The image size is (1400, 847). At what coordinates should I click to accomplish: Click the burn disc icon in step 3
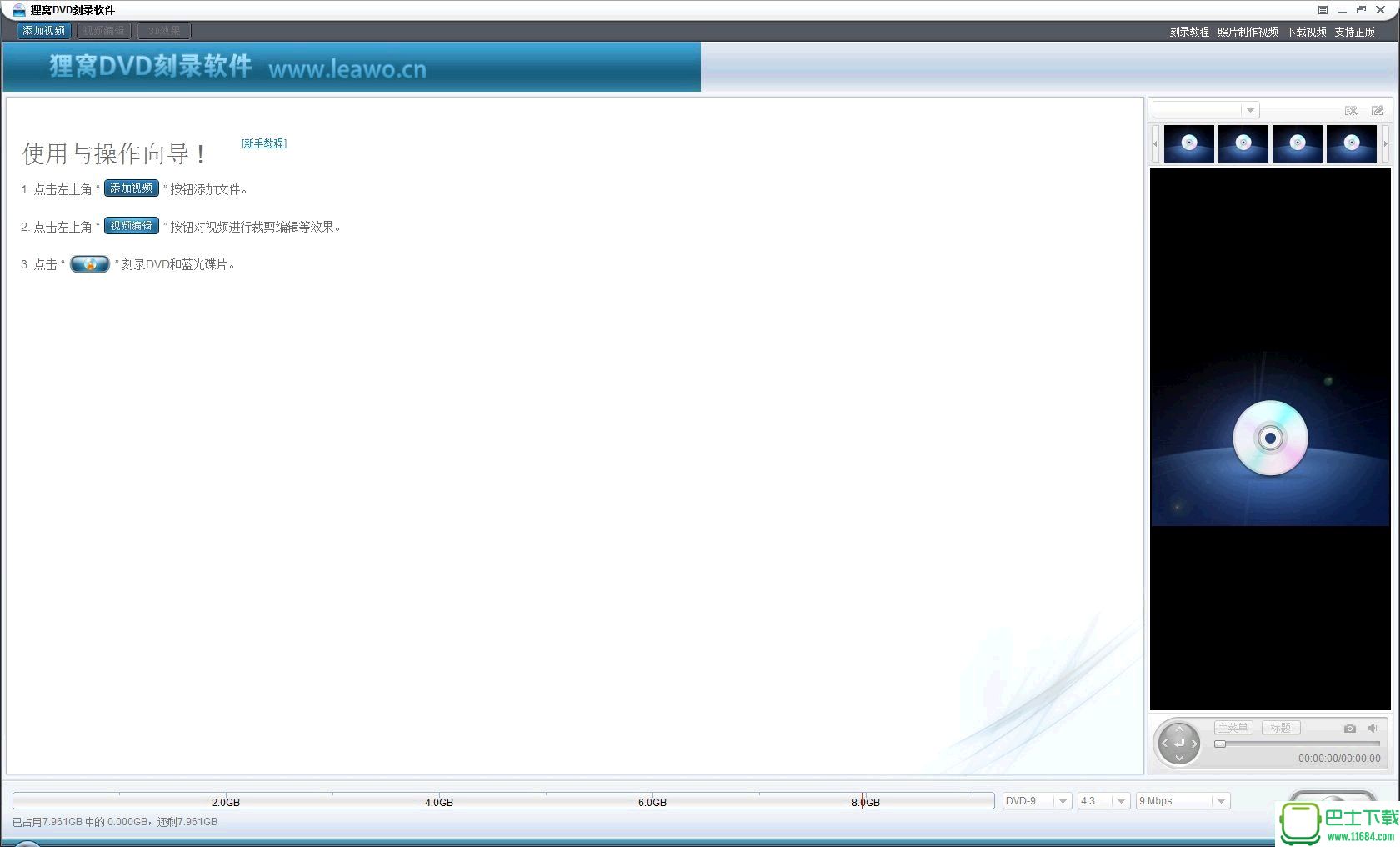[x=90, y=264]
